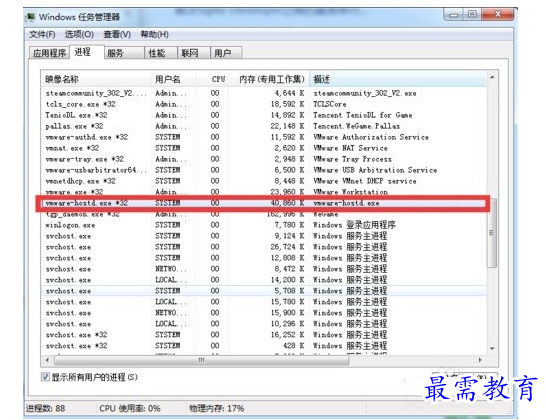Click the vertical scrollbar up arrow

[x=492, y=77]
